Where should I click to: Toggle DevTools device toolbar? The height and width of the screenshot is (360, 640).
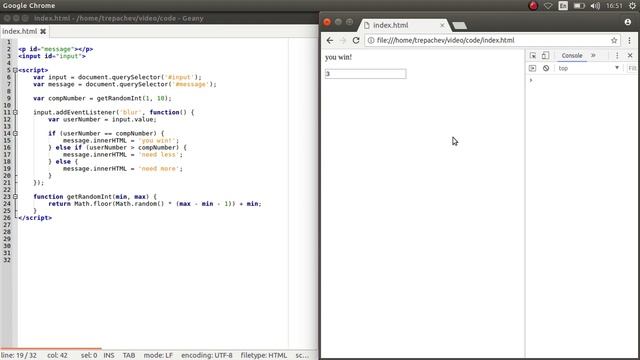click(545, 56)
